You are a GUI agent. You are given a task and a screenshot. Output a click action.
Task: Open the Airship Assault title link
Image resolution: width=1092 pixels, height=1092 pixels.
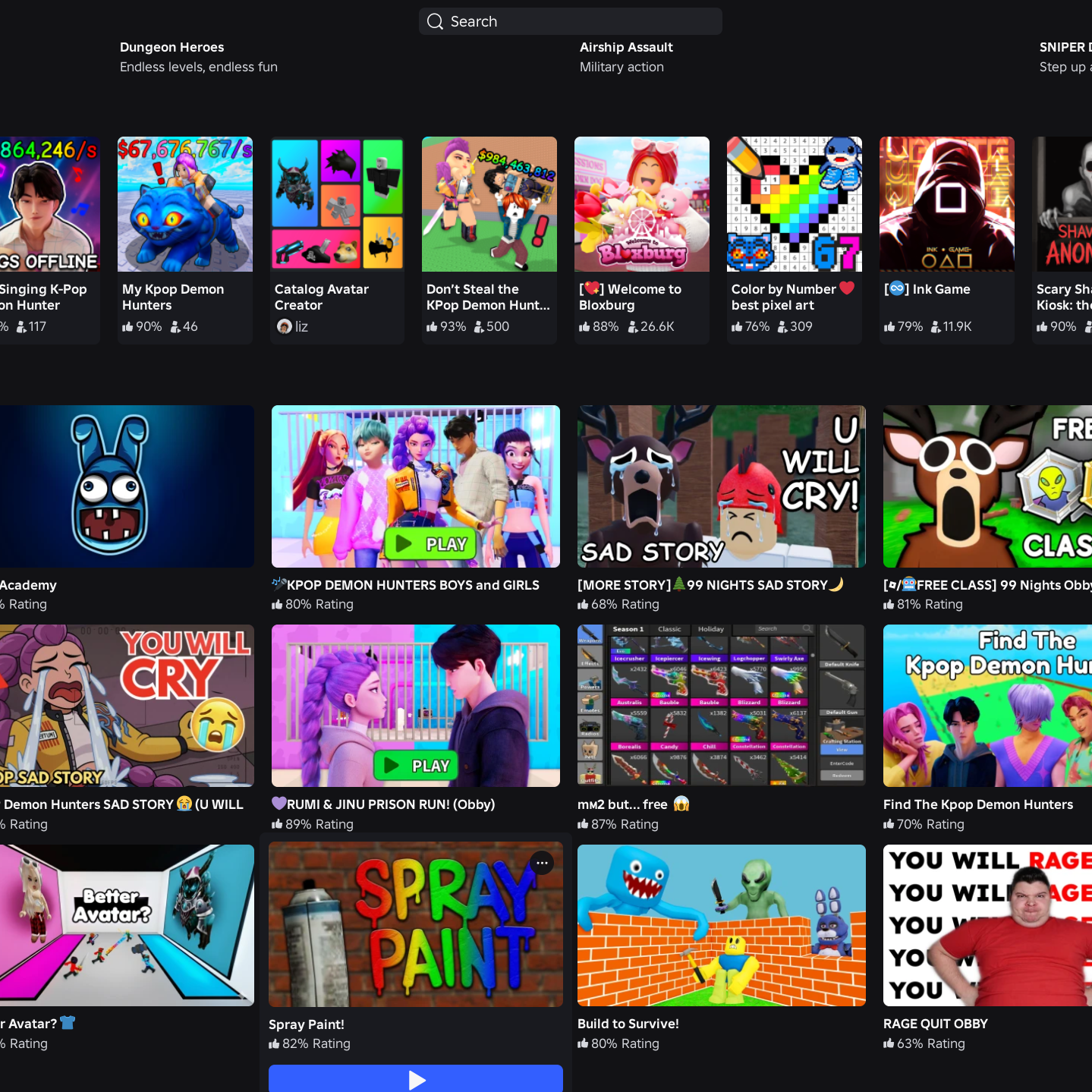pyautogui.click(x=626, y=47)
